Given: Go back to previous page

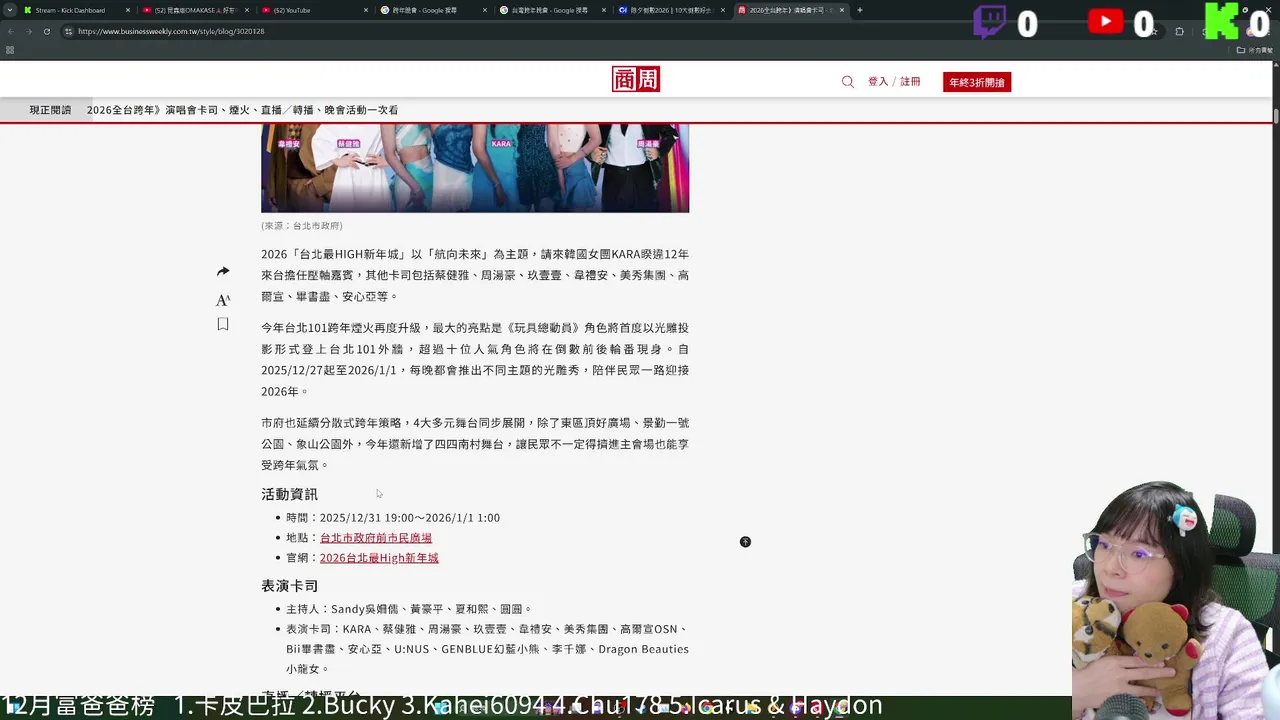Looking at the screenshot, I should [10, 31].
